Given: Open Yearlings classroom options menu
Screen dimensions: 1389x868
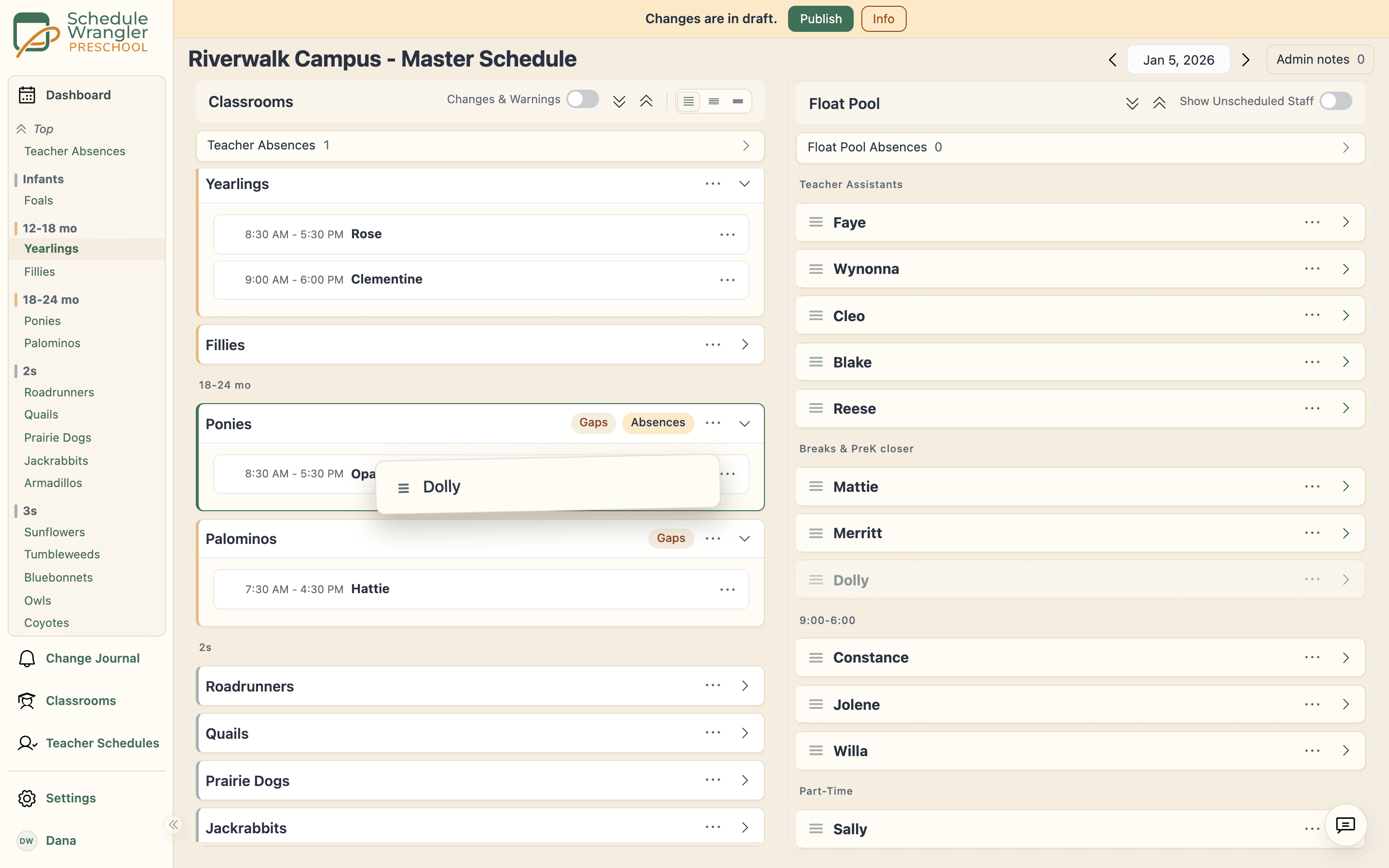Looking at the screenshot, I should (x=713, y=184).
